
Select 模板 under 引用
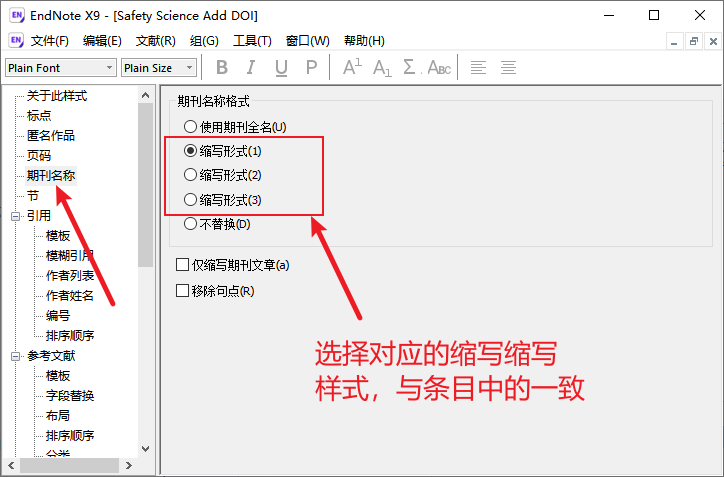[58, 235]
